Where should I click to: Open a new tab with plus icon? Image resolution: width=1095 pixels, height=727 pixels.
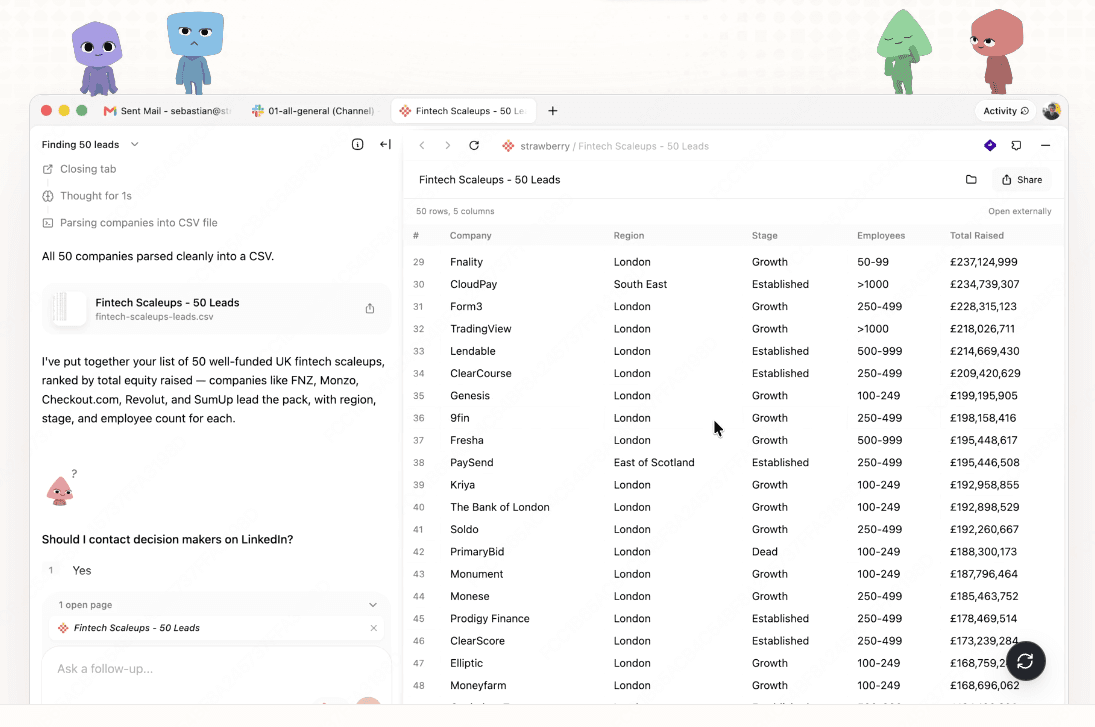tap(552, 110)
